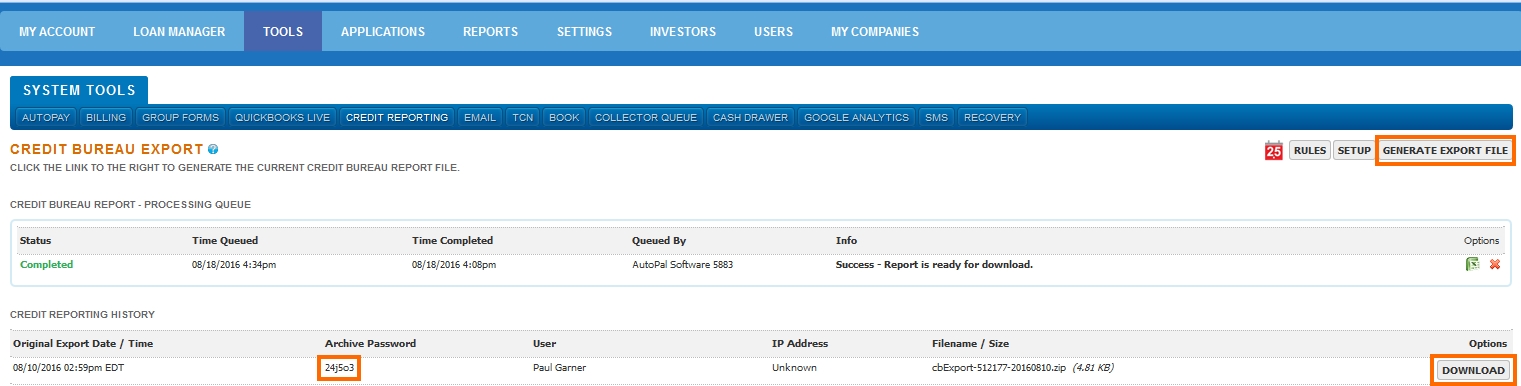
Task: Open the Email tool tab
Action: coord(480,117)
